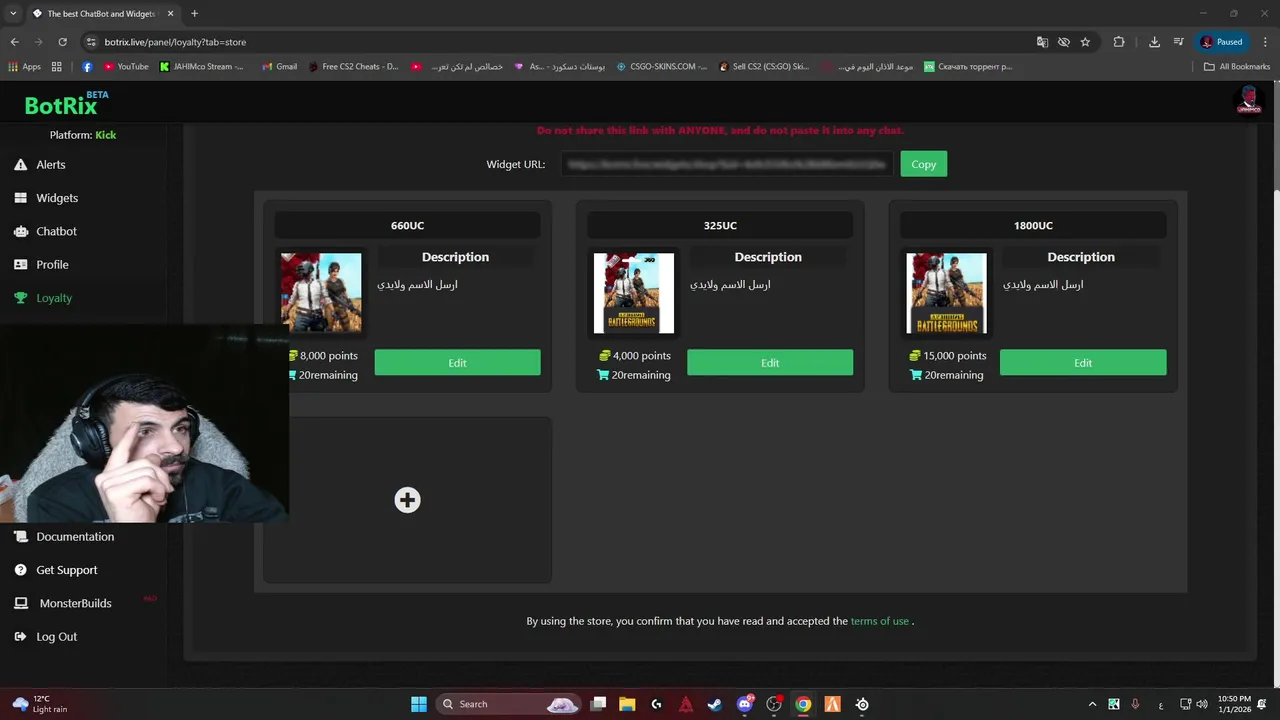Open the CSGO-SKINS.COM bookmark
Screen dimensions: 1280x720
click(x=661, y=67)
